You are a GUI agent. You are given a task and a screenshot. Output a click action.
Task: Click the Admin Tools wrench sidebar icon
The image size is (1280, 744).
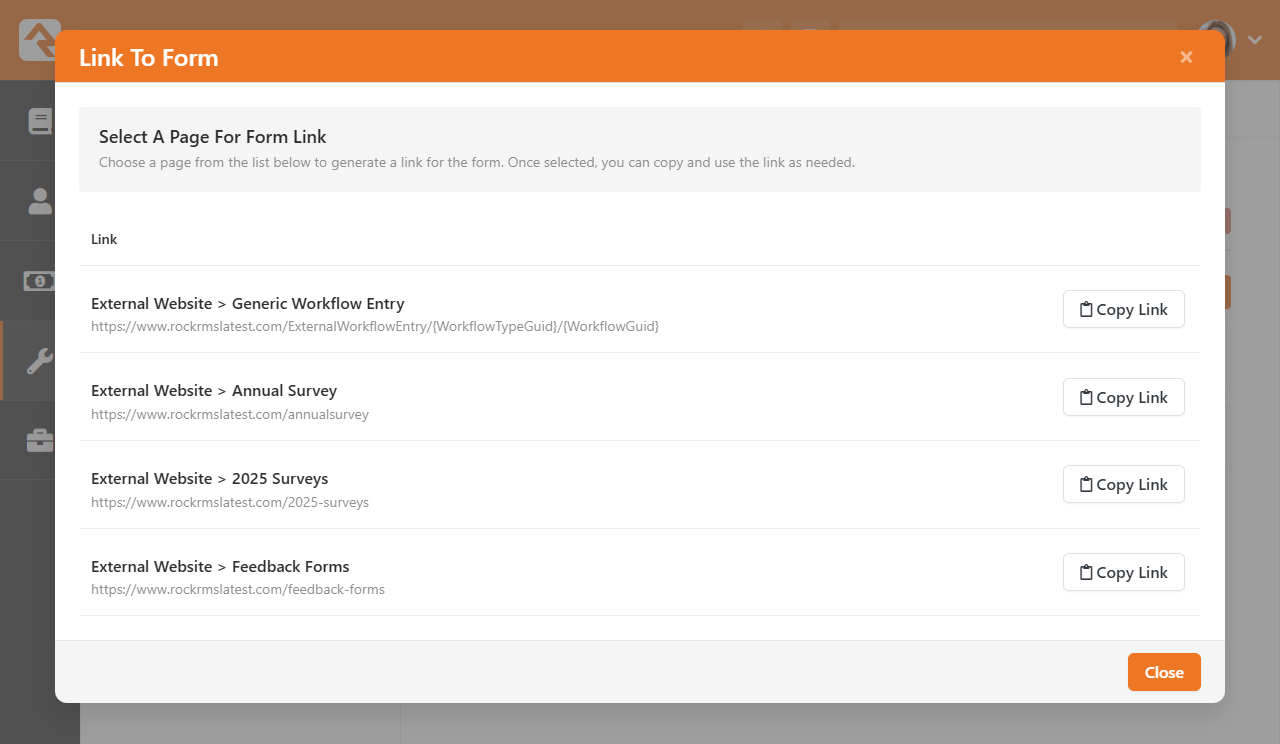pyautogui.click(x=40, y=361)
